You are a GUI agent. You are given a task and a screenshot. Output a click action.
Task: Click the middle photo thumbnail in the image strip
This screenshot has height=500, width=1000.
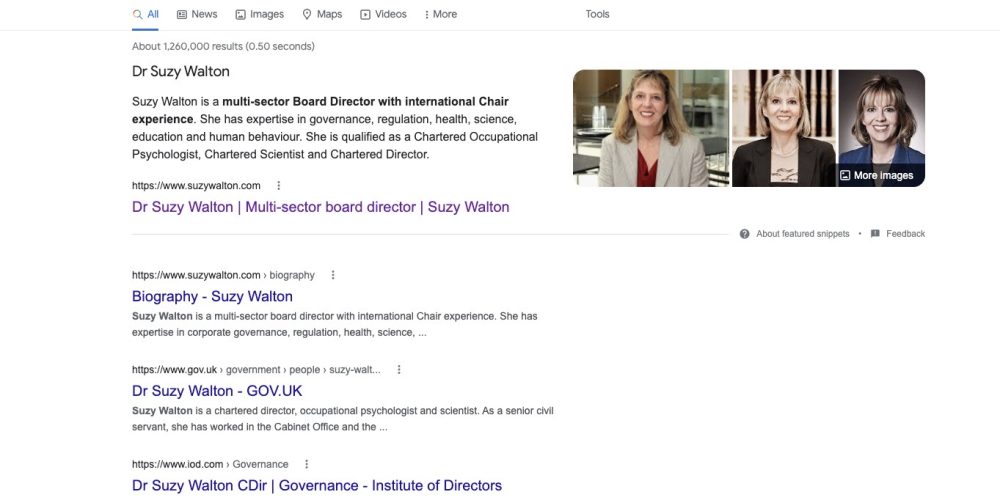tap(783, 128)
